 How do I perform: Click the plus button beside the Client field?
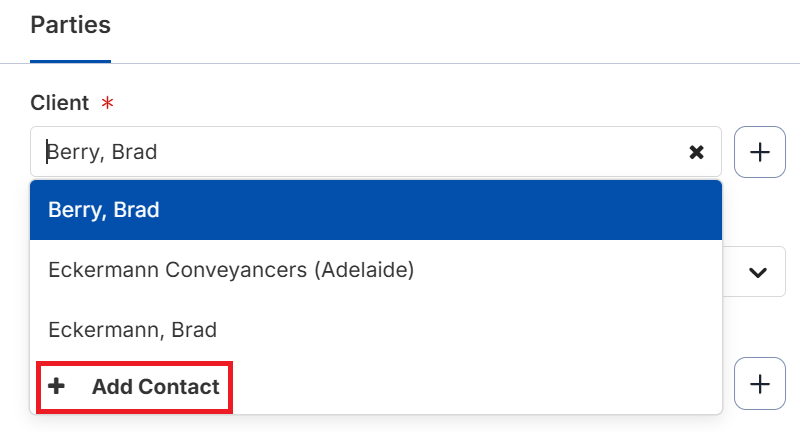tap(760, 152)
